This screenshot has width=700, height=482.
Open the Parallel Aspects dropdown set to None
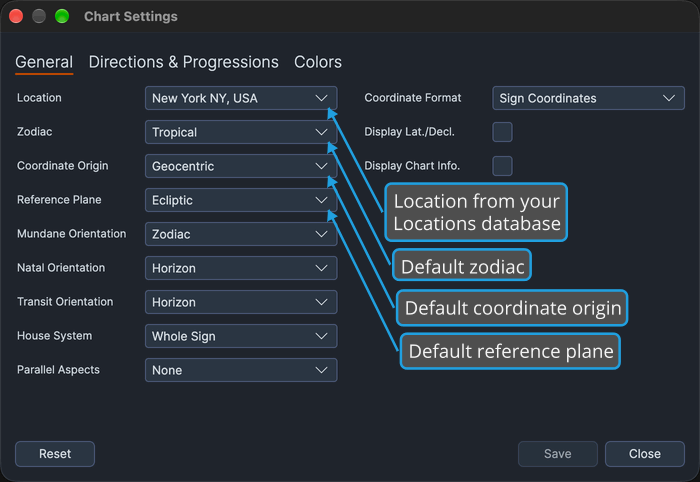point(241,370)
